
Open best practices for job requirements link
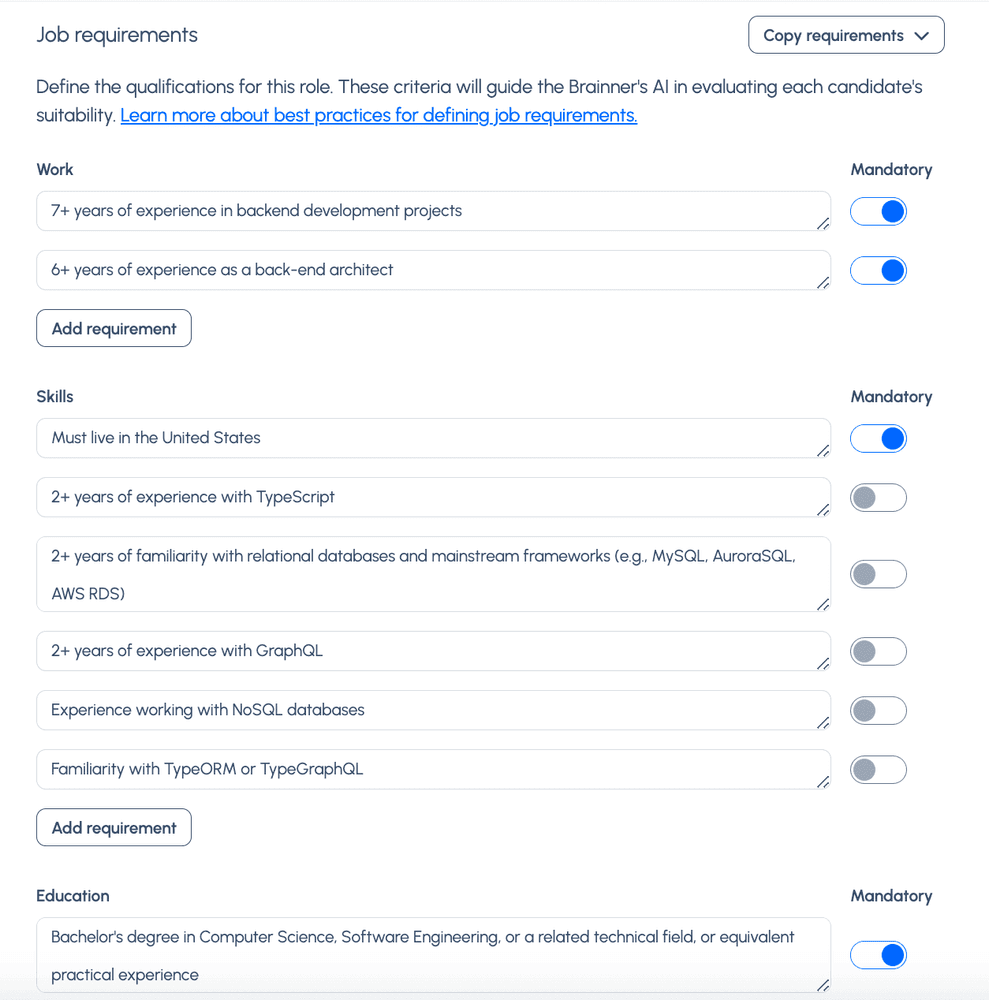pyautogui.click(x=378, y=115)
